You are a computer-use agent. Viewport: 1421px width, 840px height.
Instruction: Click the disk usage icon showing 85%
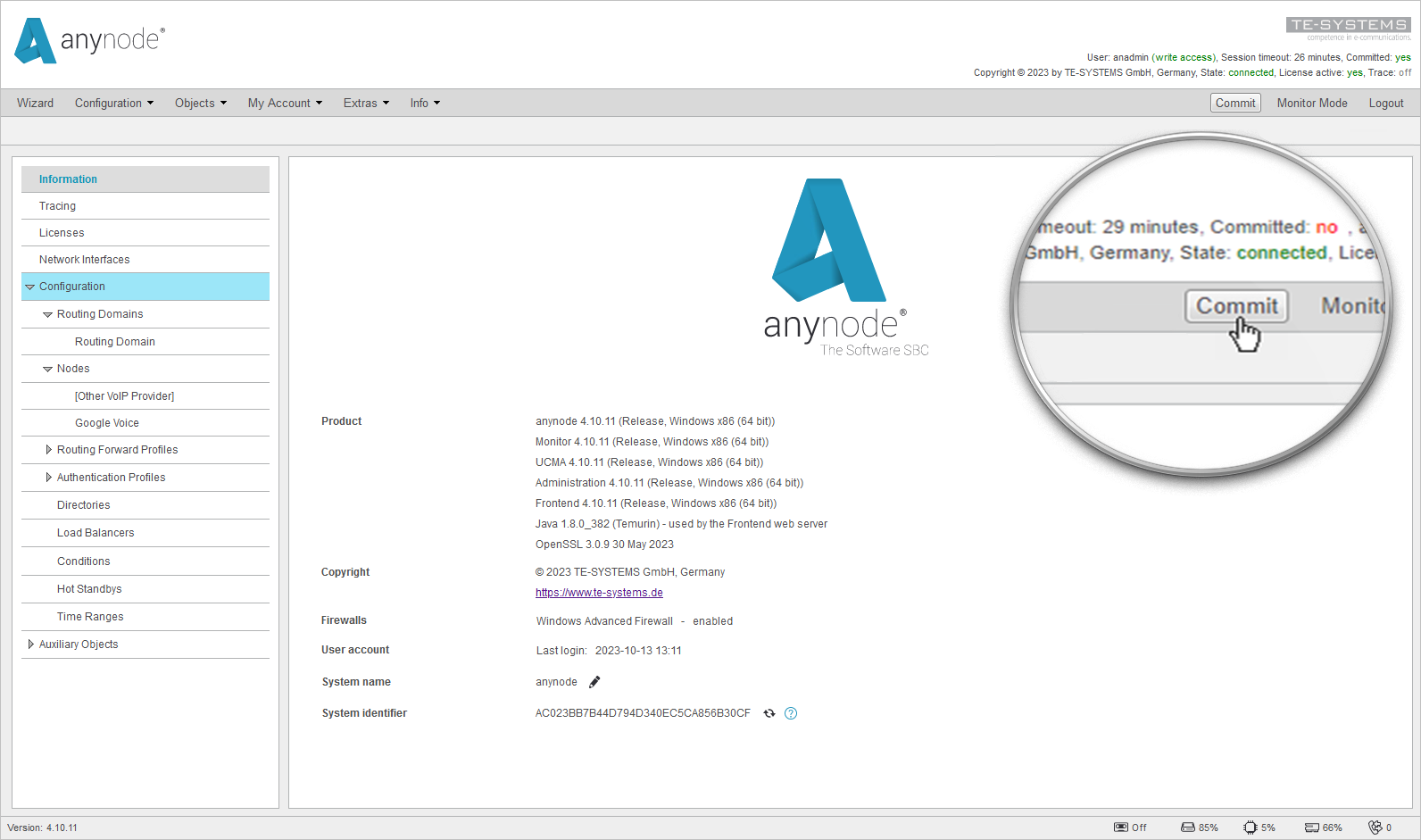tap(1188, 828)
